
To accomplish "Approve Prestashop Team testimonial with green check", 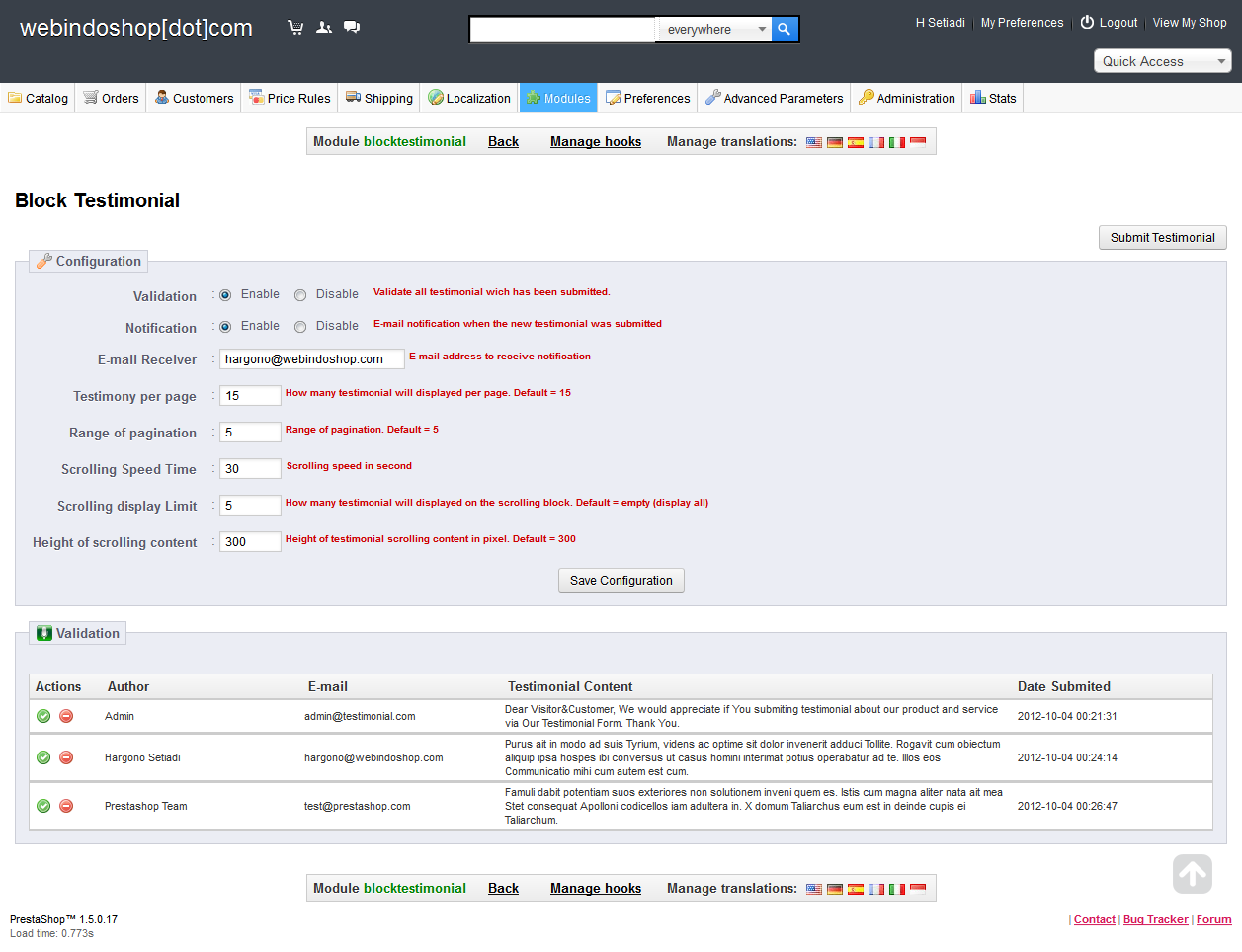I will click(43, 806).
